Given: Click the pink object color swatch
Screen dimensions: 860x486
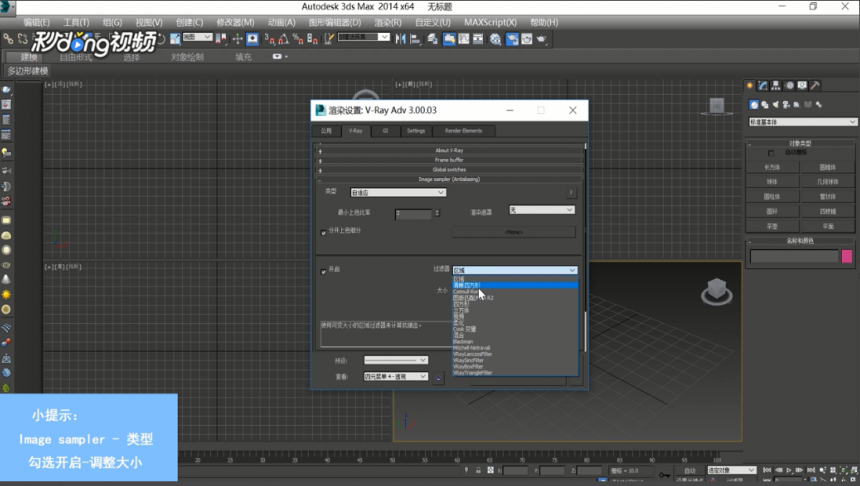Looking at the screenshot, I should coord(847,256).
